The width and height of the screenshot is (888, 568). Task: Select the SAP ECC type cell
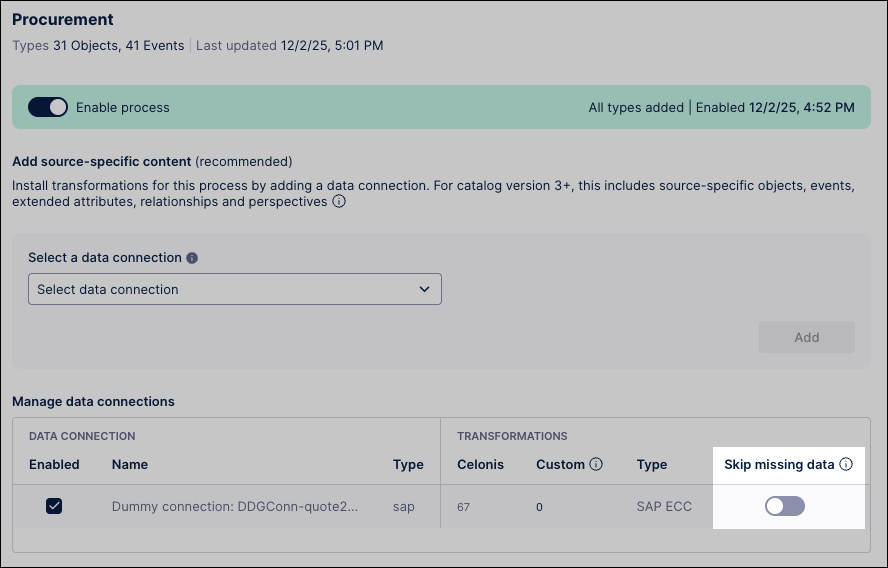664,507
